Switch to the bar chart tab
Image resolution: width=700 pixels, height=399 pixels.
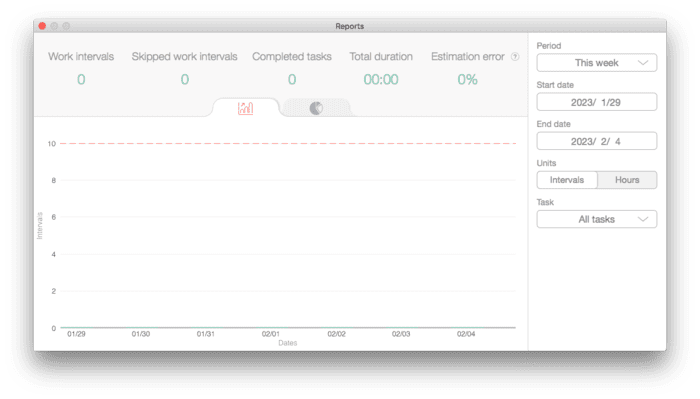coord(246,108)
